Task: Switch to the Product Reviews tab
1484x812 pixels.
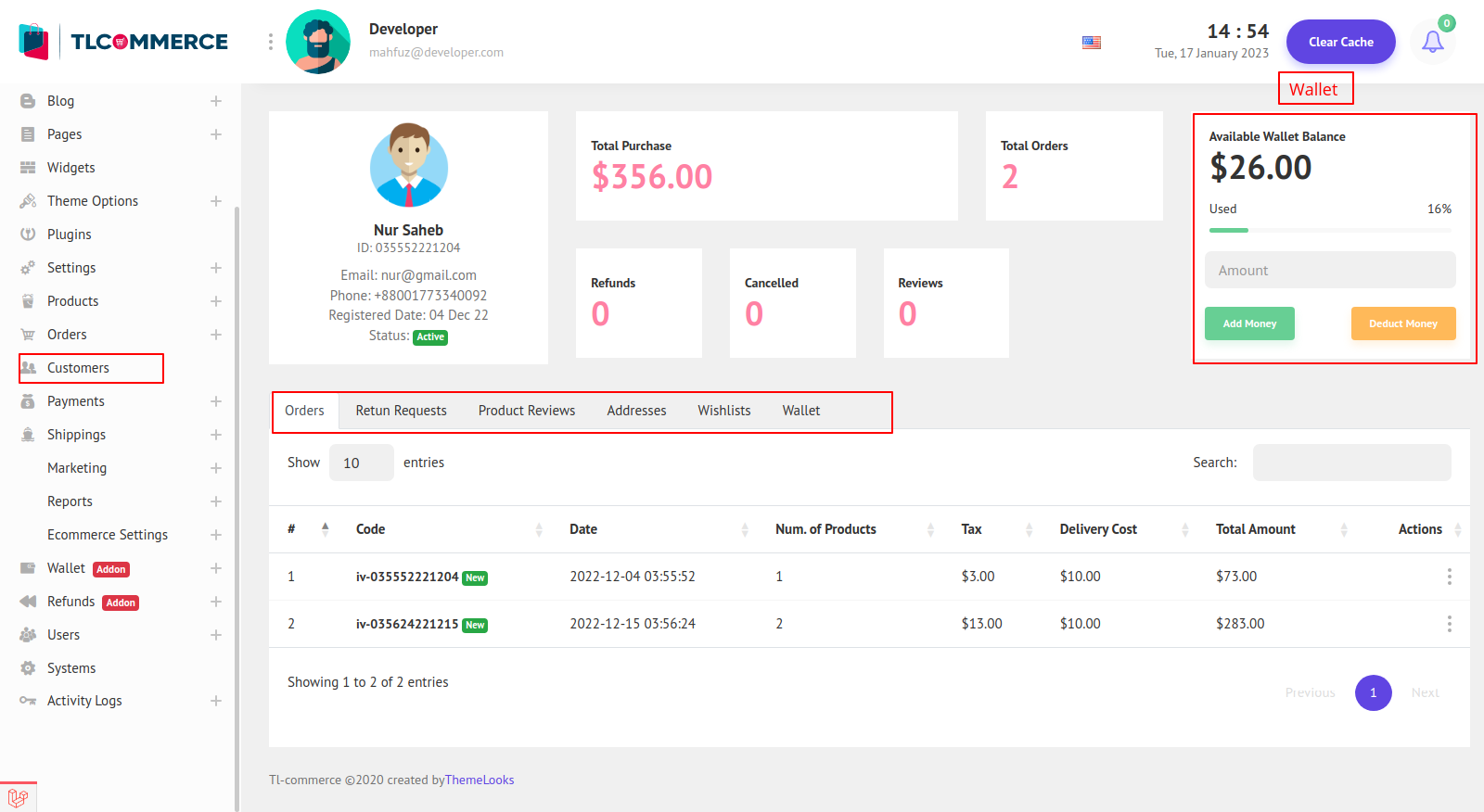Action: [x=526, y=411]
